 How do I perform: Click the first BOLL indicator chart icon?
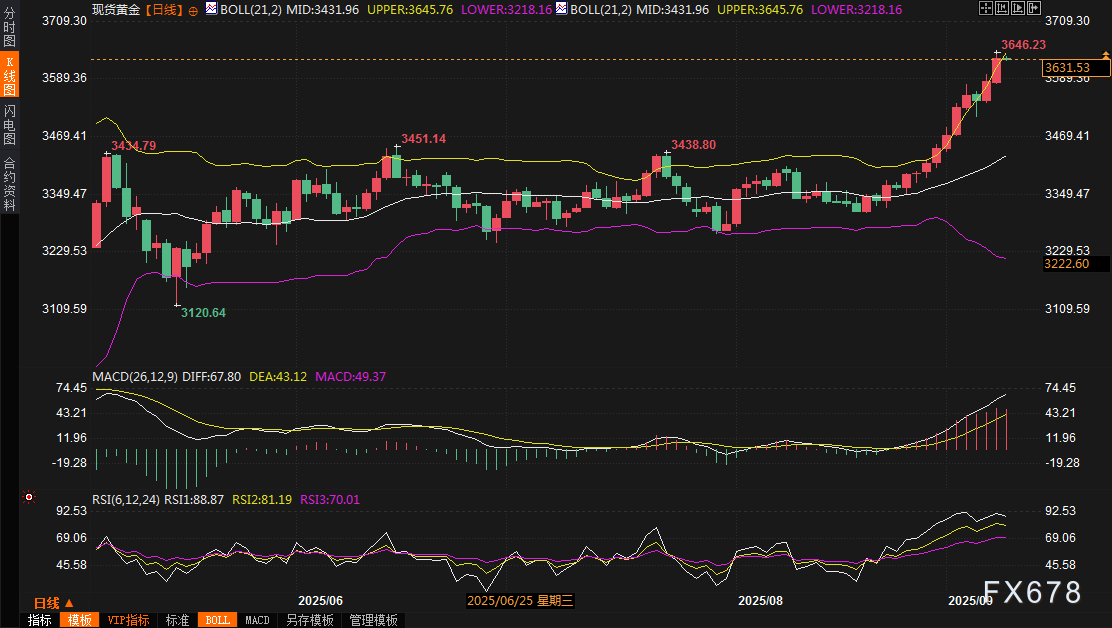tap(209, 9)
